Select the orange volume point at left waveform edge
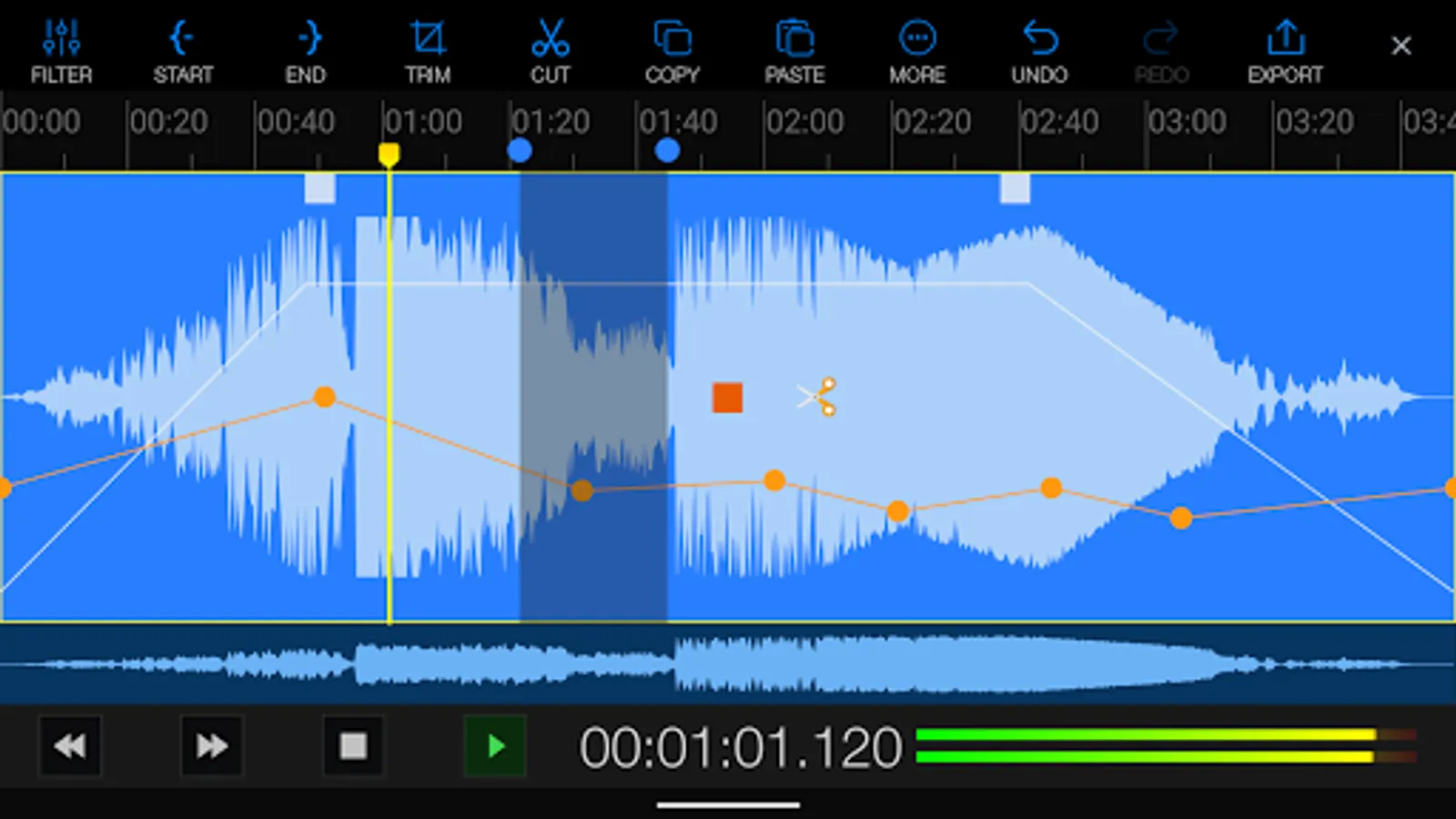 [4, 489]
